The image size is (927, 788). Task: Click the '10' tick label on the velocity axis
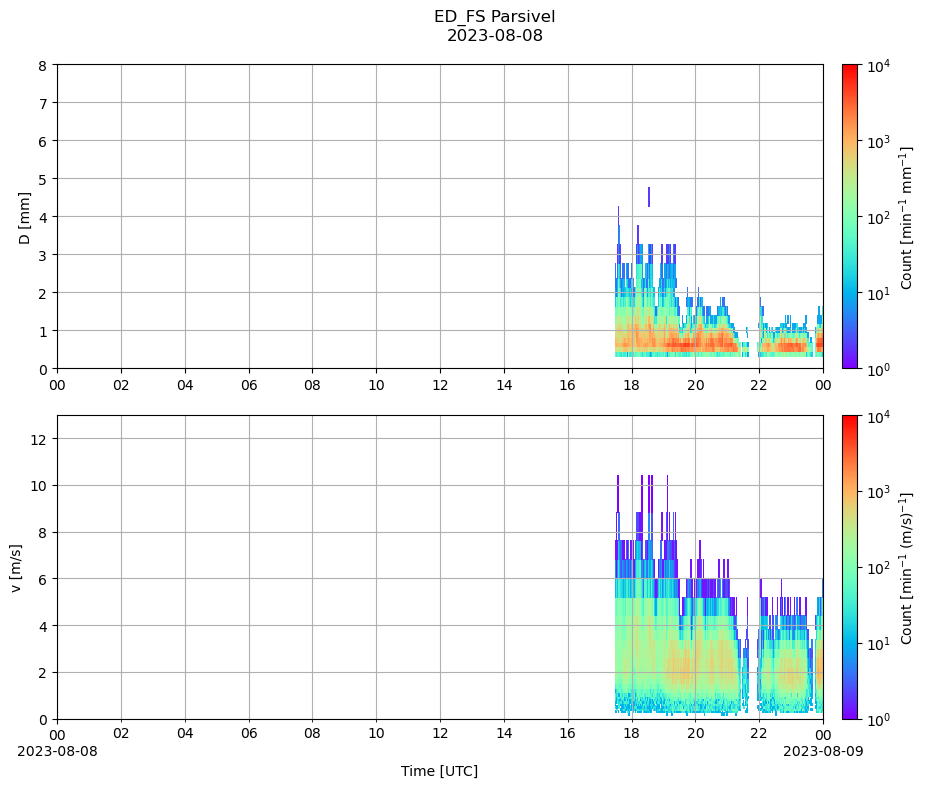tap(38, 486)
